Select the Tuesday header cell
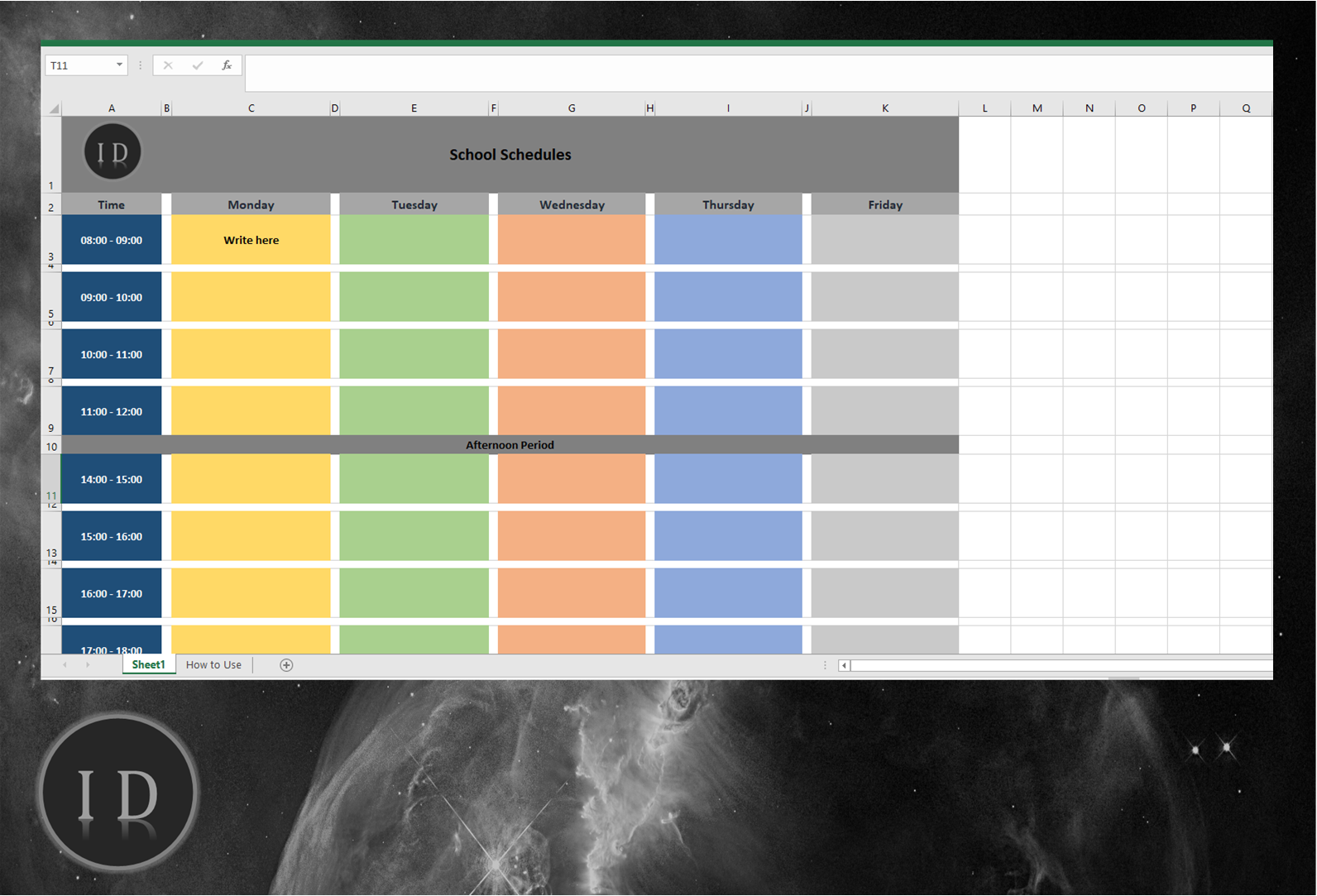Screen dimensions: 1317x896 414,204
